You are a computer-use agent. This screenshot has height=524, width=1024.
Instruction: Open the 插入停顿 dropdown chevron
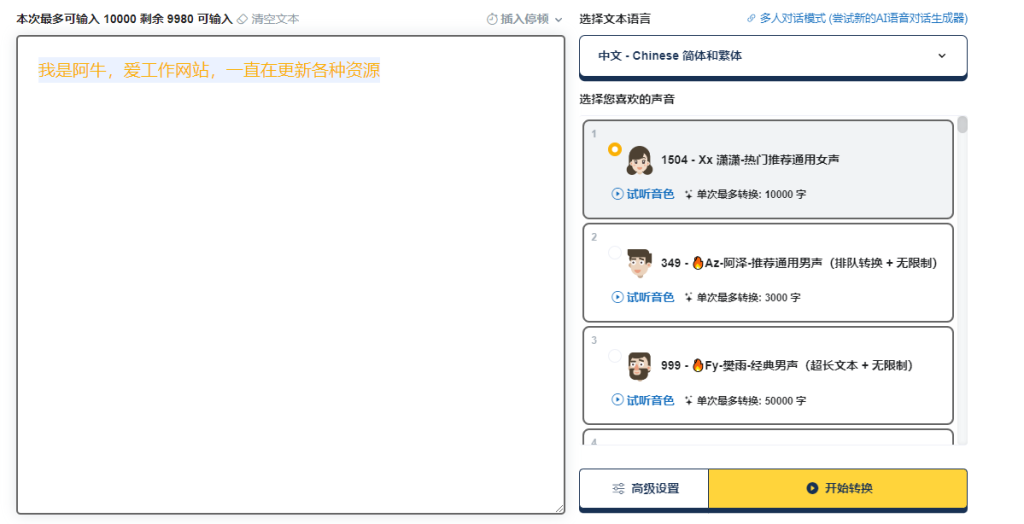558,20
